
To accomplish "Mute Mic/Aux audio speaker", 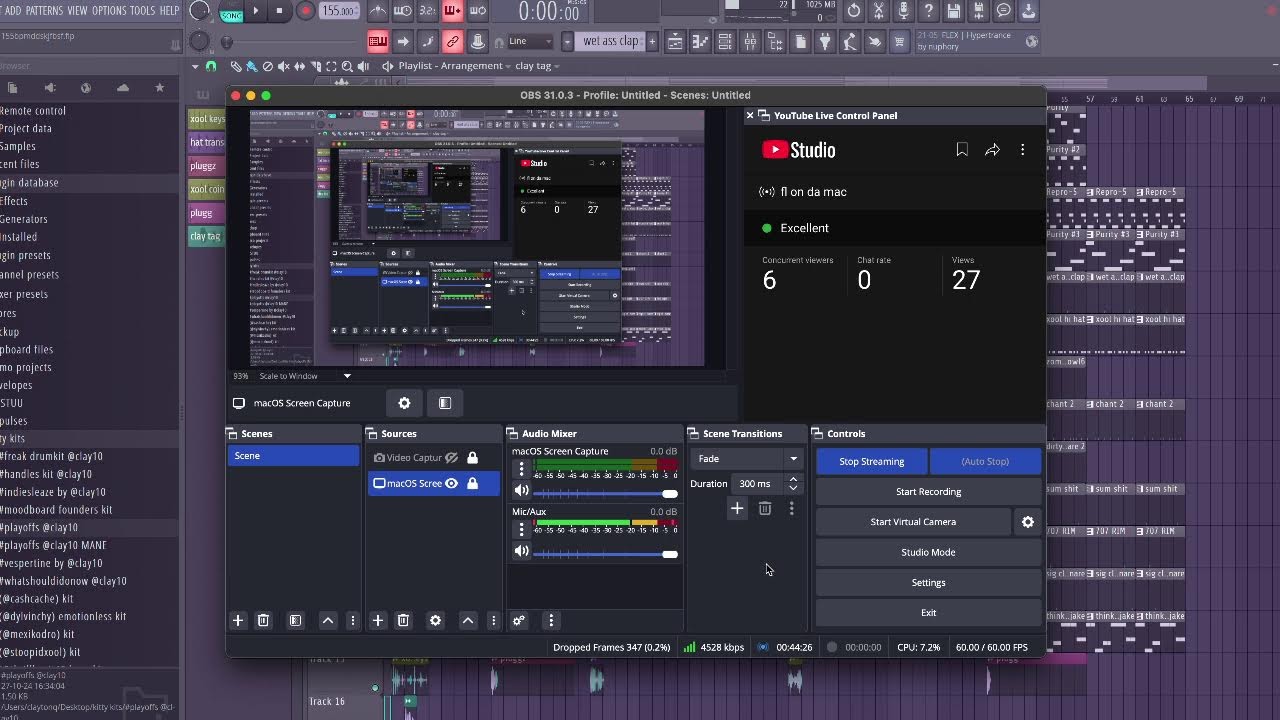I will pyautogui.click(x=521, y=551).
